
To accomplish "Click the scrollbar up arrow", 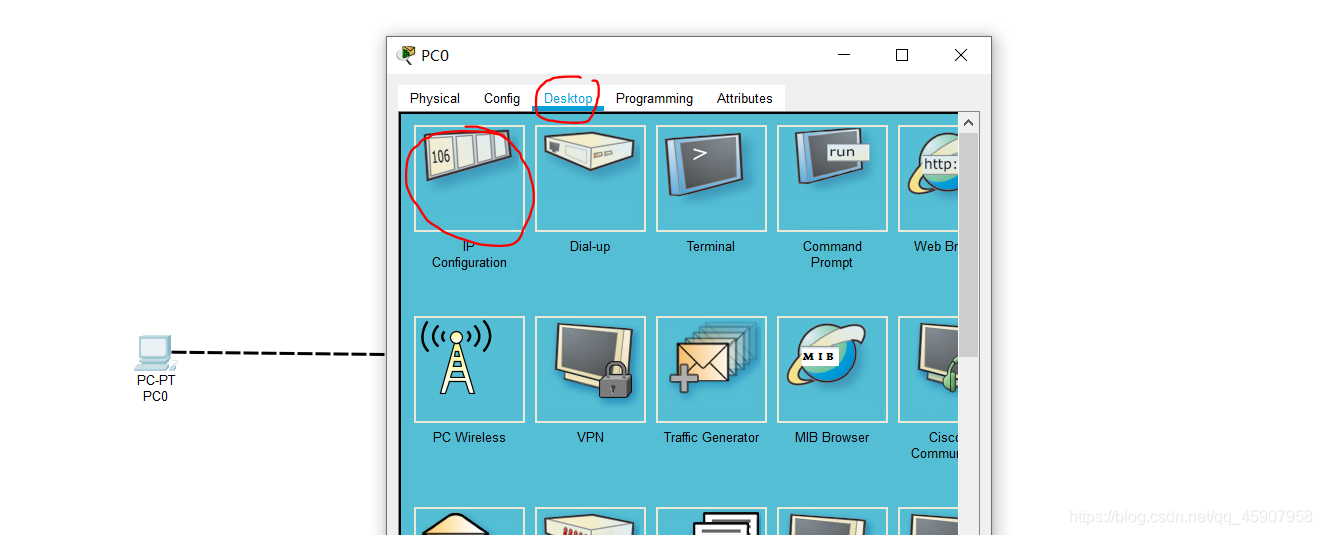I will [x=968, y=123].
